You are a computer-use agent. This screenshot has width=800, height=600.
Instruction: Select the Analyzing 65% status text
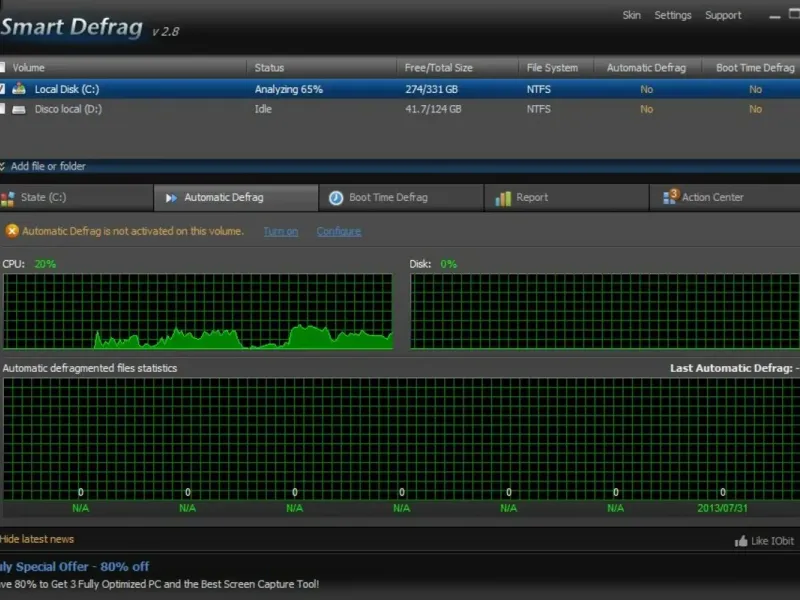[289, 89]
